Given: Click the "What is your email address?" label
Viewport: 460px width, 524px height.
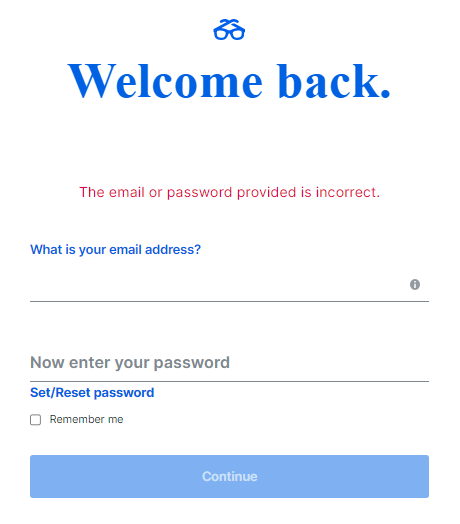Looking at the screenshot, I should 115,250.
